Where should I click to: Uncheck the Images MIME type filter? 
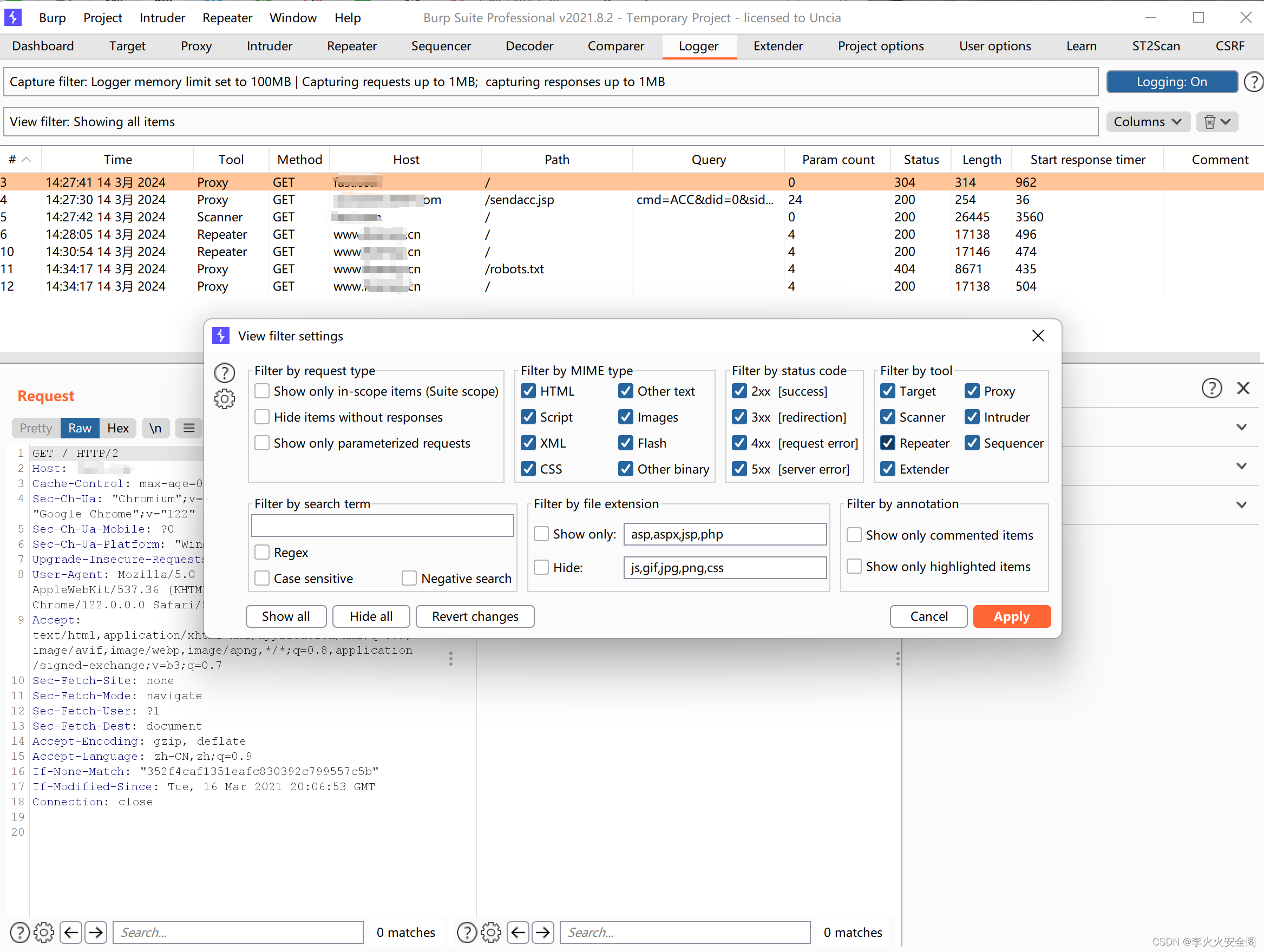[626, 417]
